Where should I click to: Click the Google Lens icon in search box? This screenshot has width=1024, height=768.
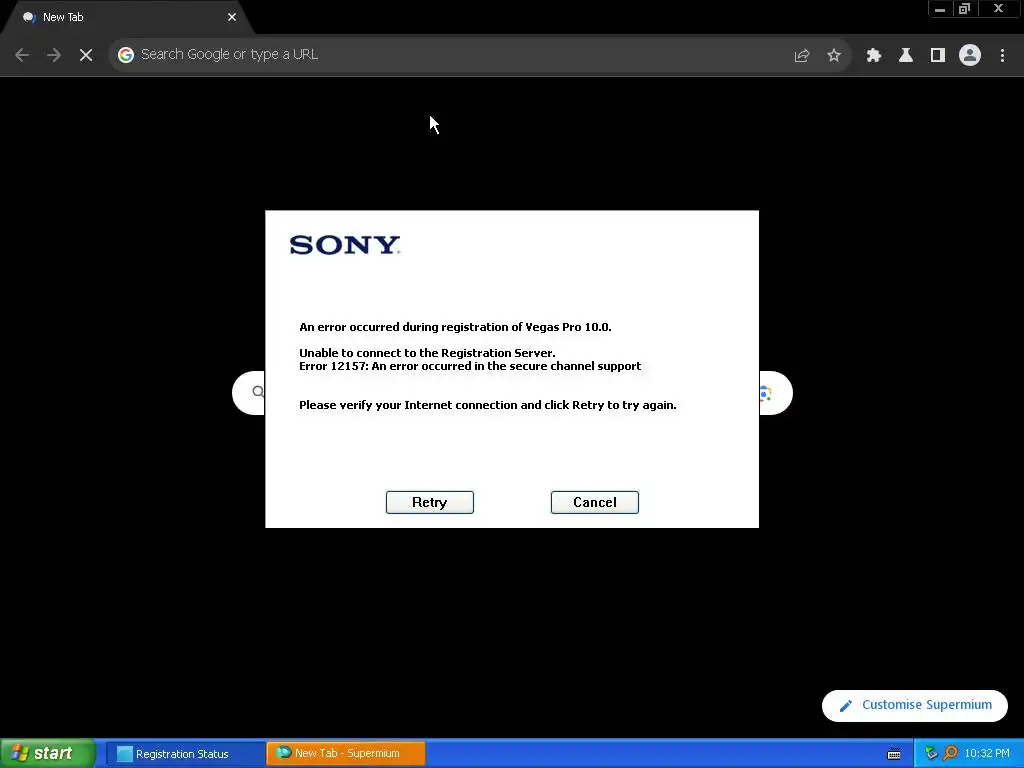pyautogui.click(x=765, y=393)
